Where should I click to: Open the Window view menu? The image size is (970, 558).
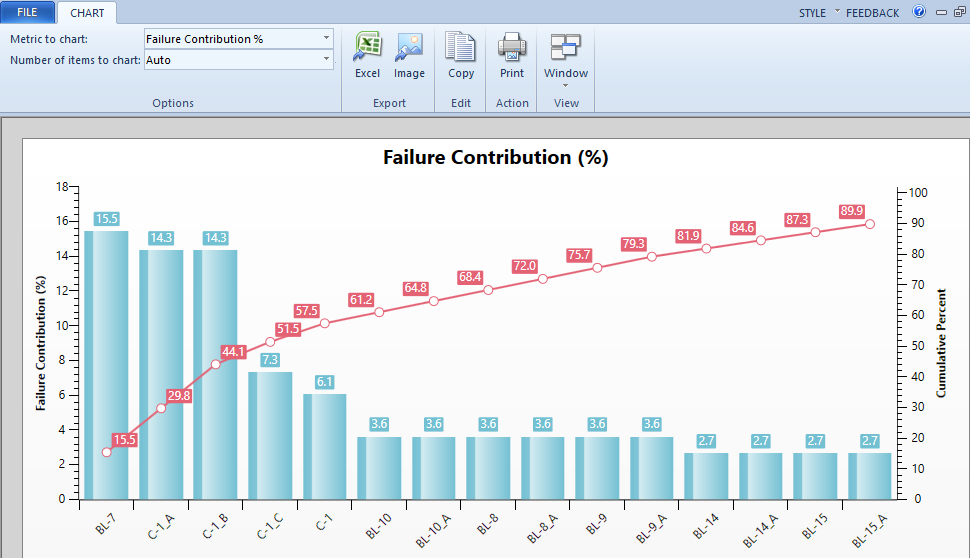[566, 58]
